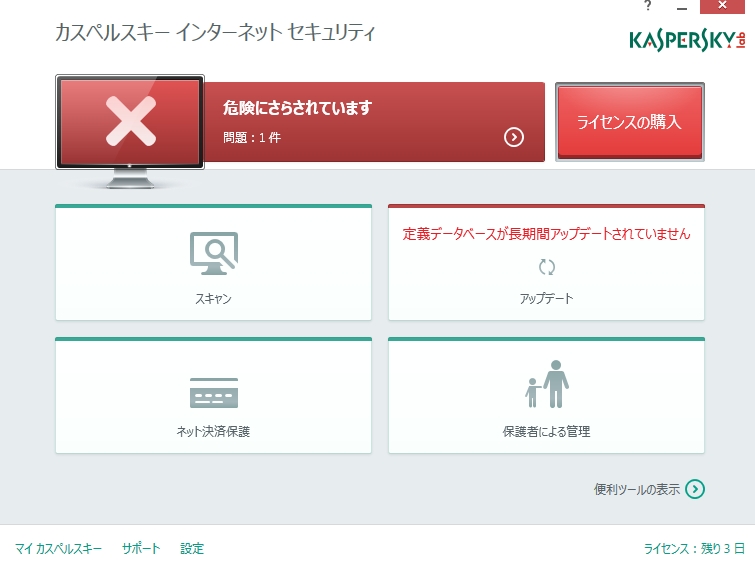Click the スキャン label

coord(213,298)
